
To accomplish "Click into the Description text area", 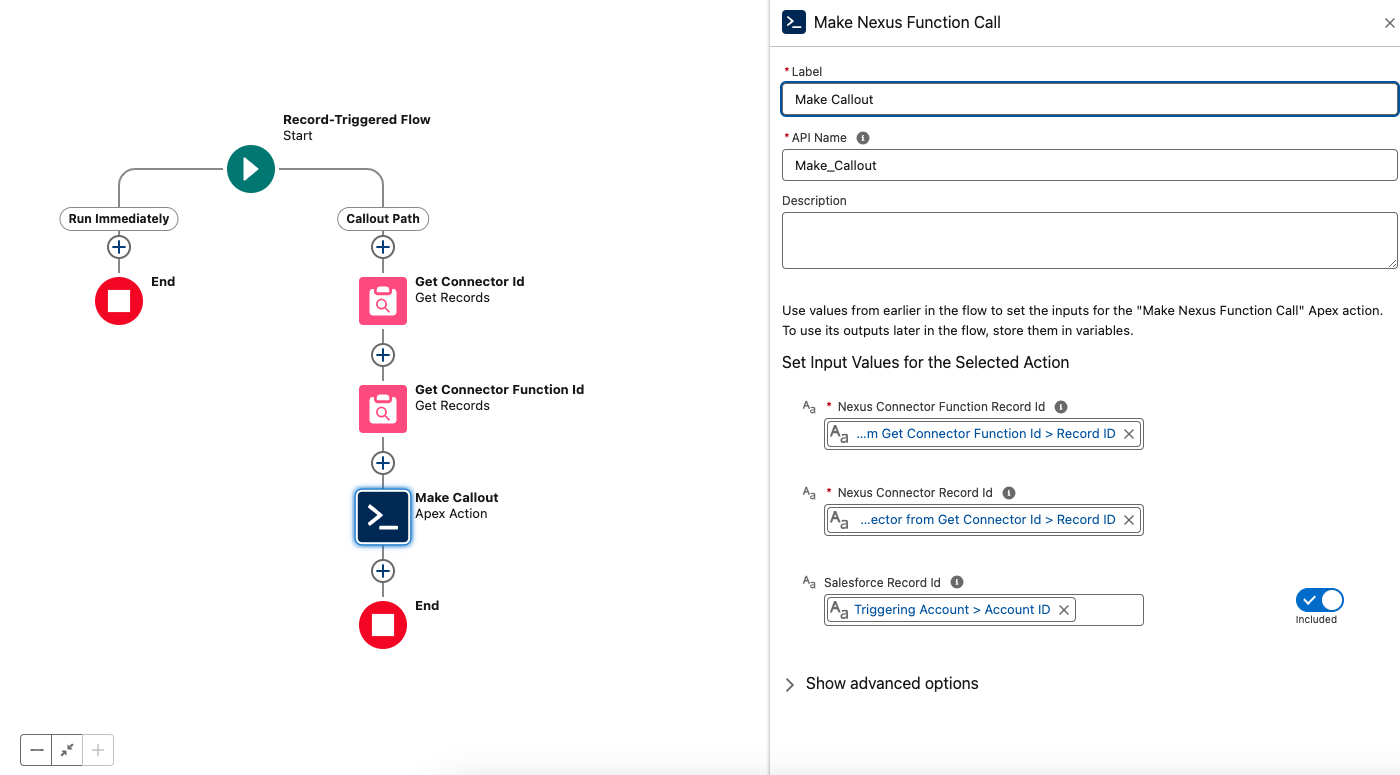I will [1089, 240].
